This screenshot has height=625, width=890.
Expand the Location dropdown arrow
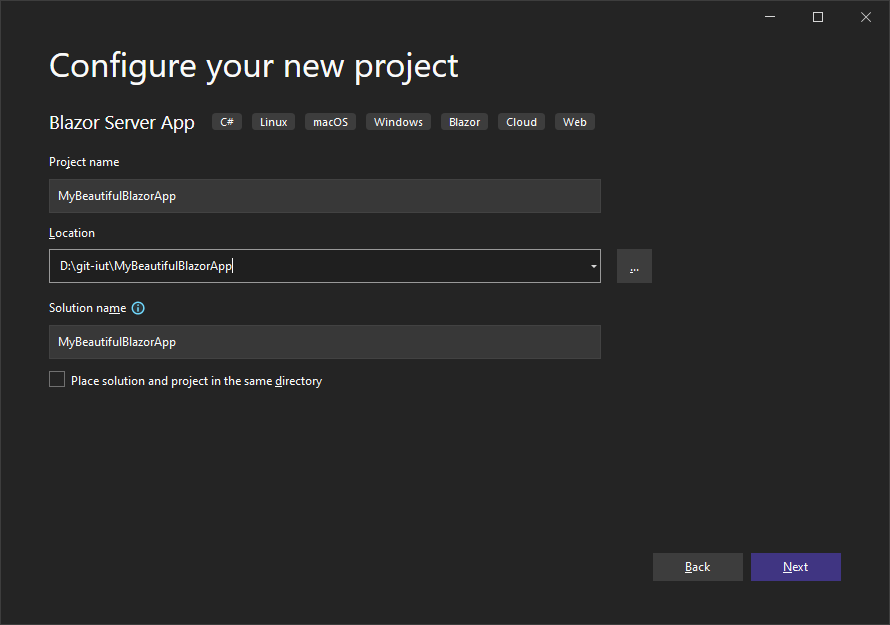pos(594,266)
